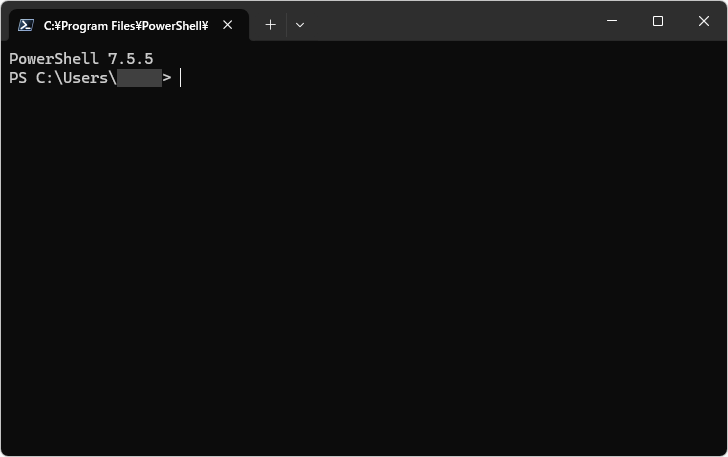This screenshot has height=457, width=728.
Task: Click the "PS" prefix of the prompt
Action: 18,78
